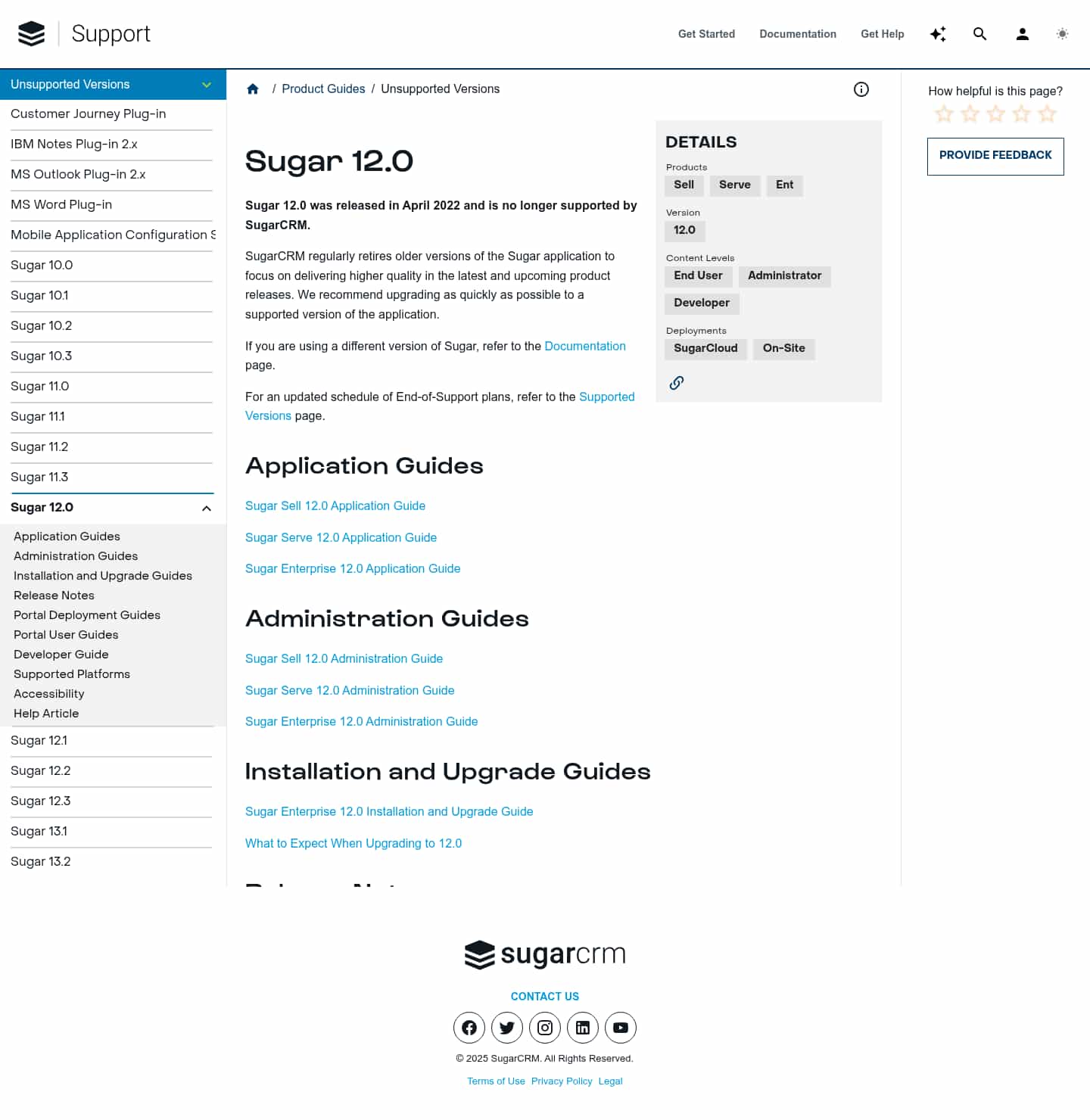The image size is (1090, 1120).
Task: Select the first helpfulness star
Action: [944, 114]
